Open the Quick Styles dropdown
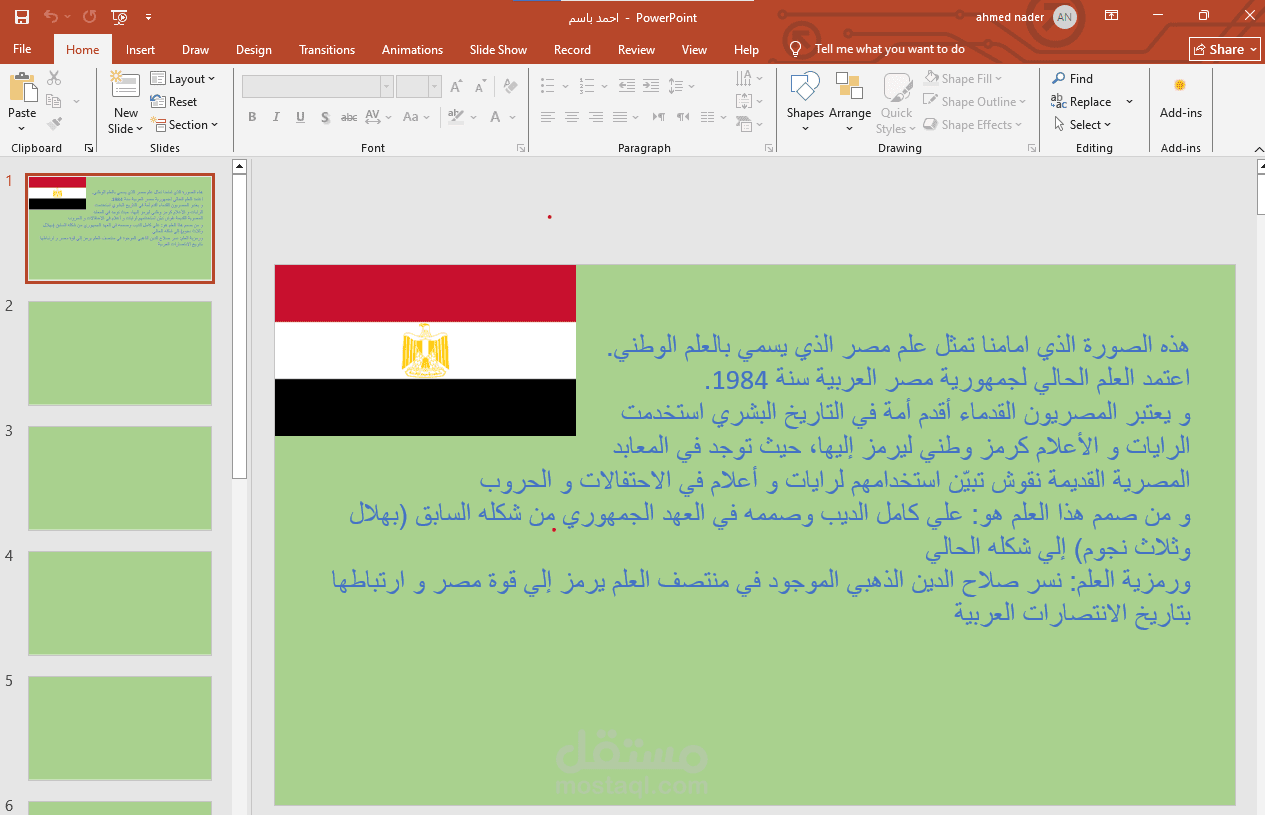 [x=896, y=103]
